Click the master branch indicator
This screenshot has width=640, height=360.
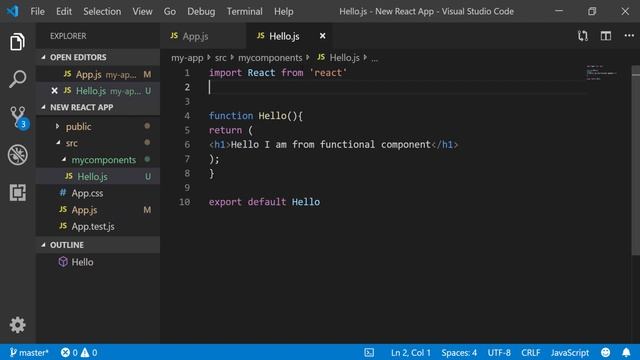pos(29,352)
